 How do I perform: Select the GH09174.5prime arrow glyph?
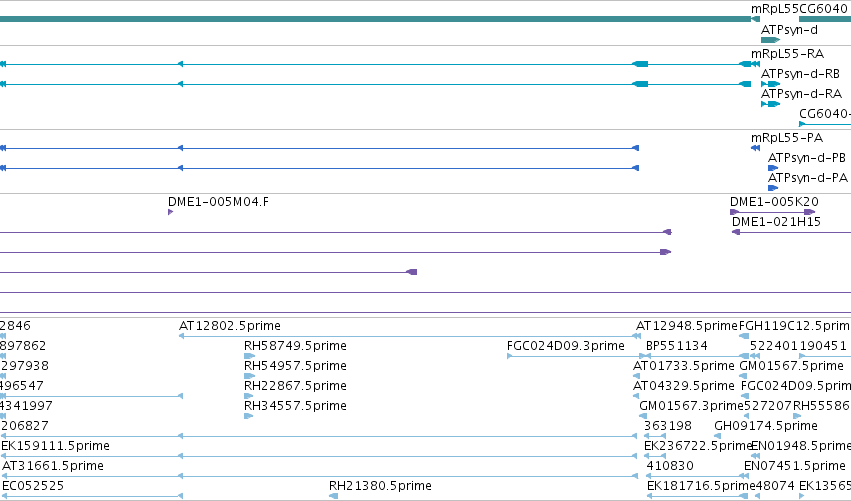pos(717,436)
